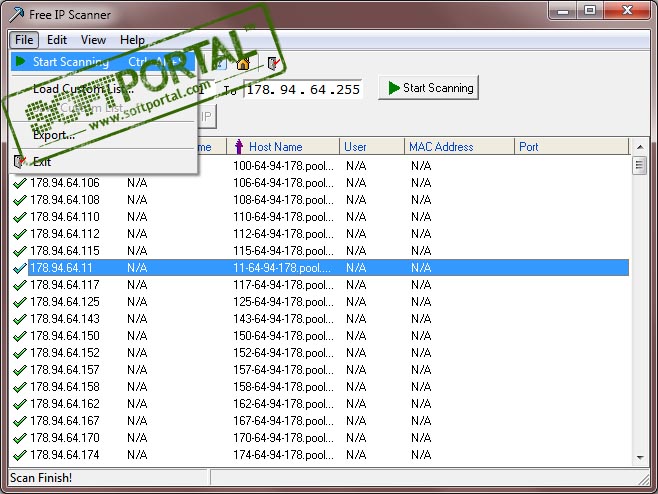
Task: Click host name 143-64-94-178.pool...
Action: [x=284, y=319]
